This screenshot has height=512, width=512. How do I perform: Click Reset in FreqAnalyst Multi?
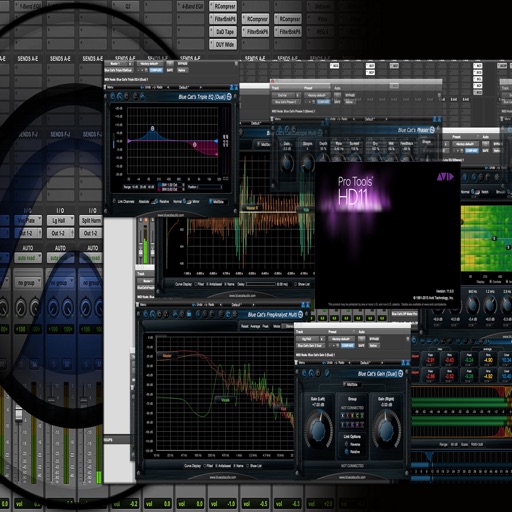click(244, 326)
